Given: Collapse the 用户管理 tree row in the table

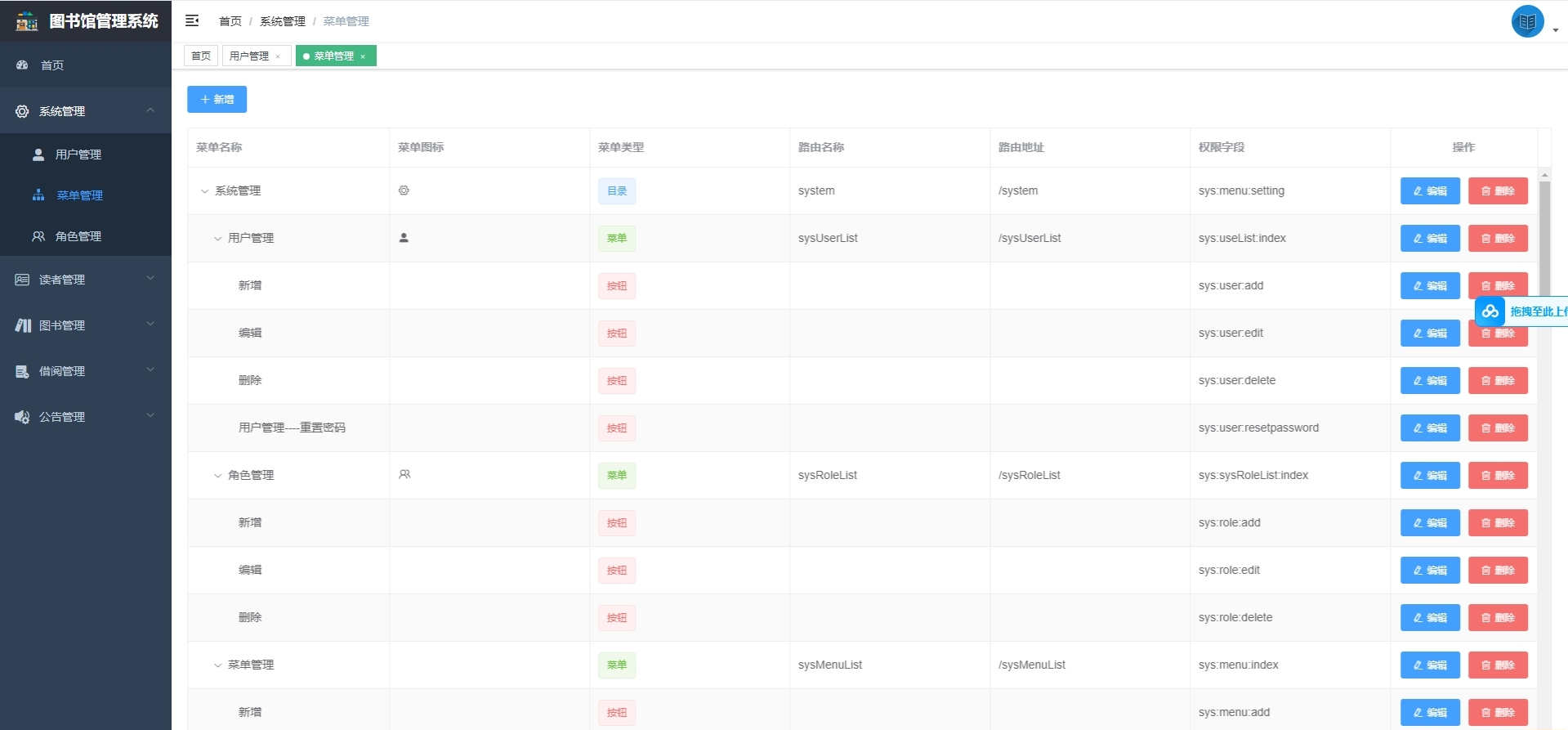Looking at the screenshot, I should pyautogui.click(x=218, y=239).
